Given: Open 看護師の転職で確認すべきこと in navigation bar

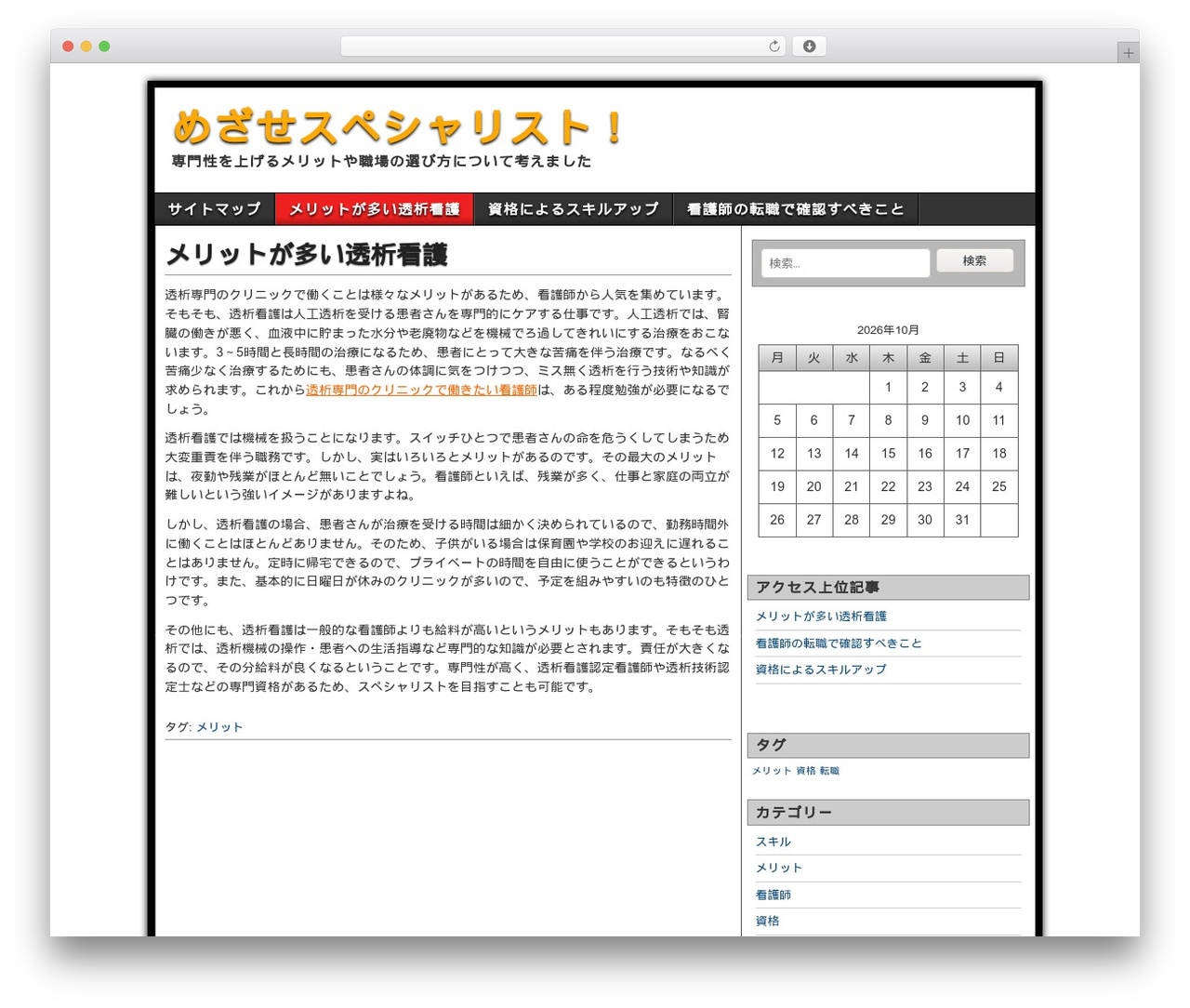Looking at the screenshot, I should [x=796, y=209].
